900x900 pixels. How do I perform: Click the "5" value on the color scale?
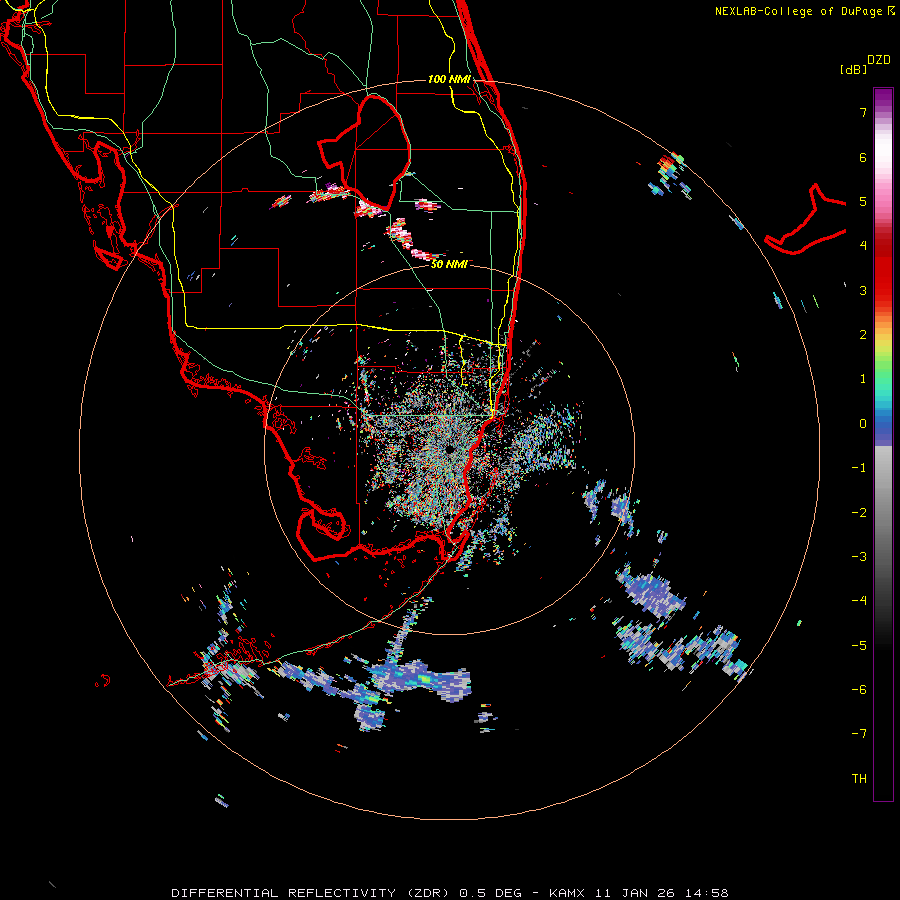click(863, 201)
